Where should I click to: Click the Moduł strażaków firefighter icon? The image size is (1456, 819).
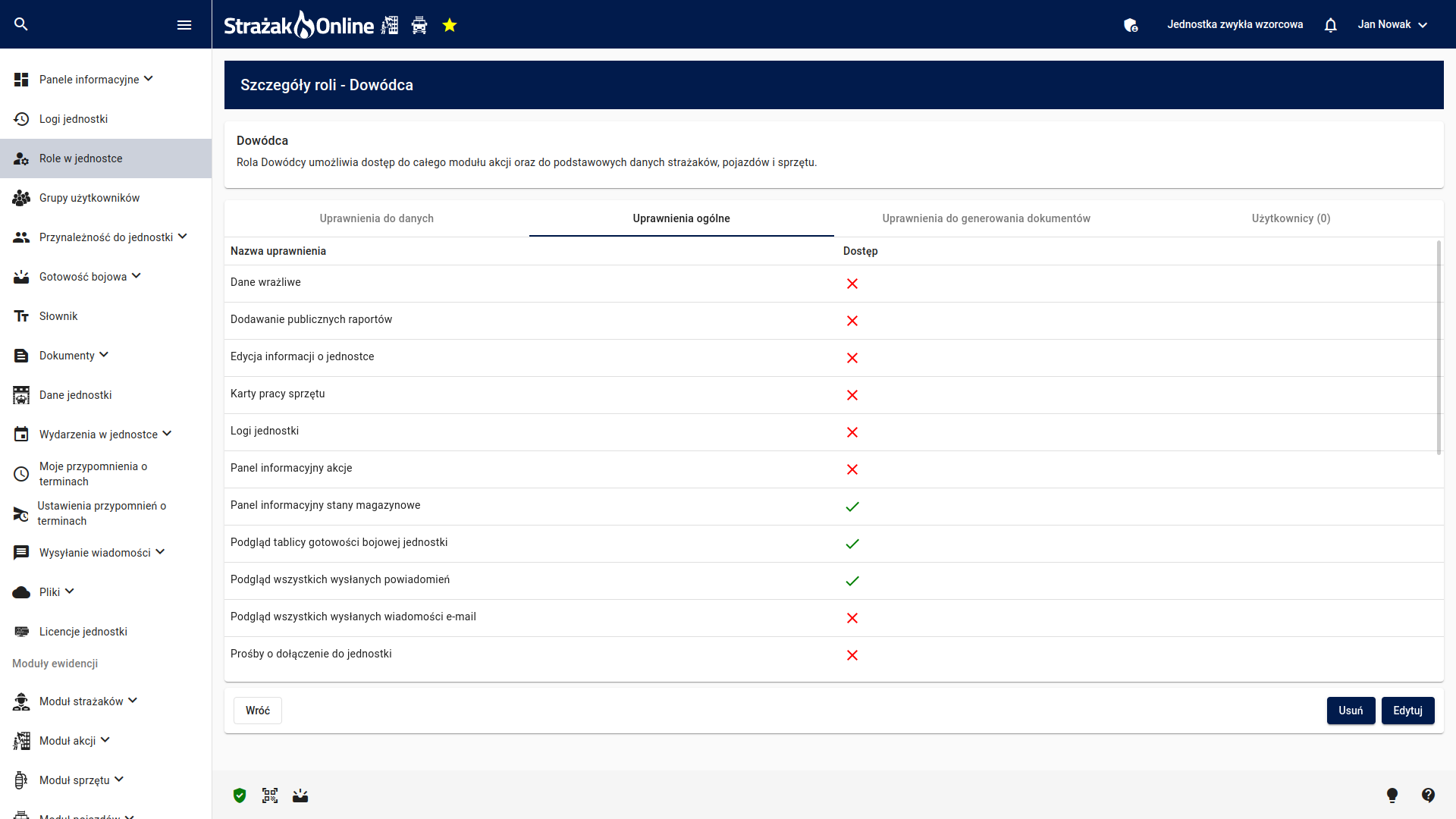click(x=21, y=701)
